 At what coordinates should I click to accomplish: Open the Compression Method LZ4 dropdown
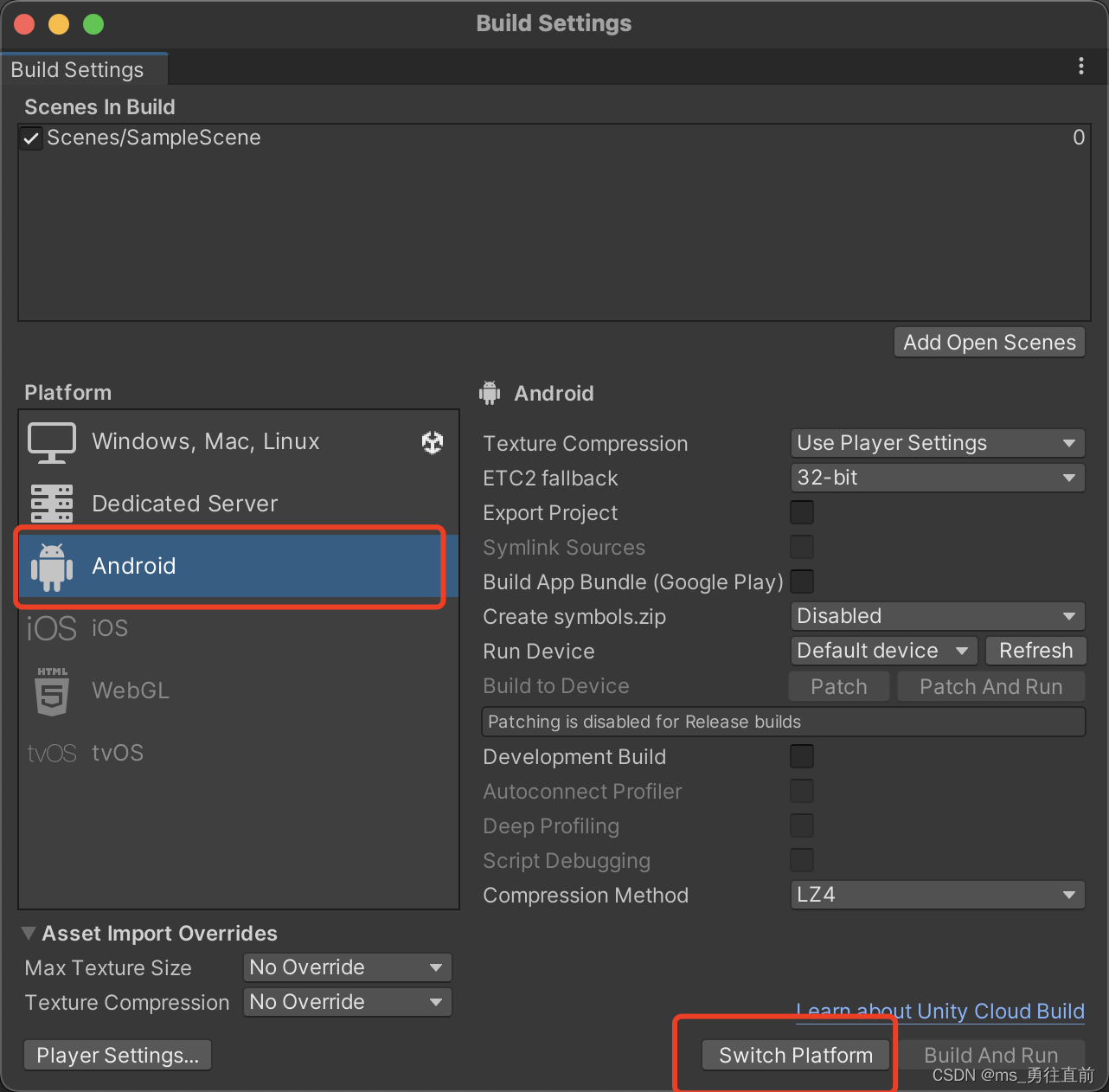tap(938, 895)
